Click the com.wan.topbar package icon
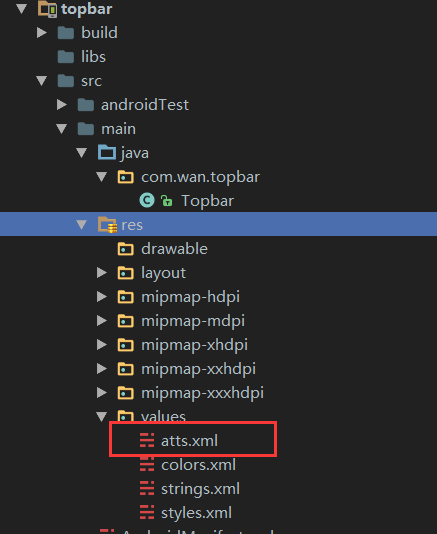The image size is (437, 534). [x=126, y=177]
